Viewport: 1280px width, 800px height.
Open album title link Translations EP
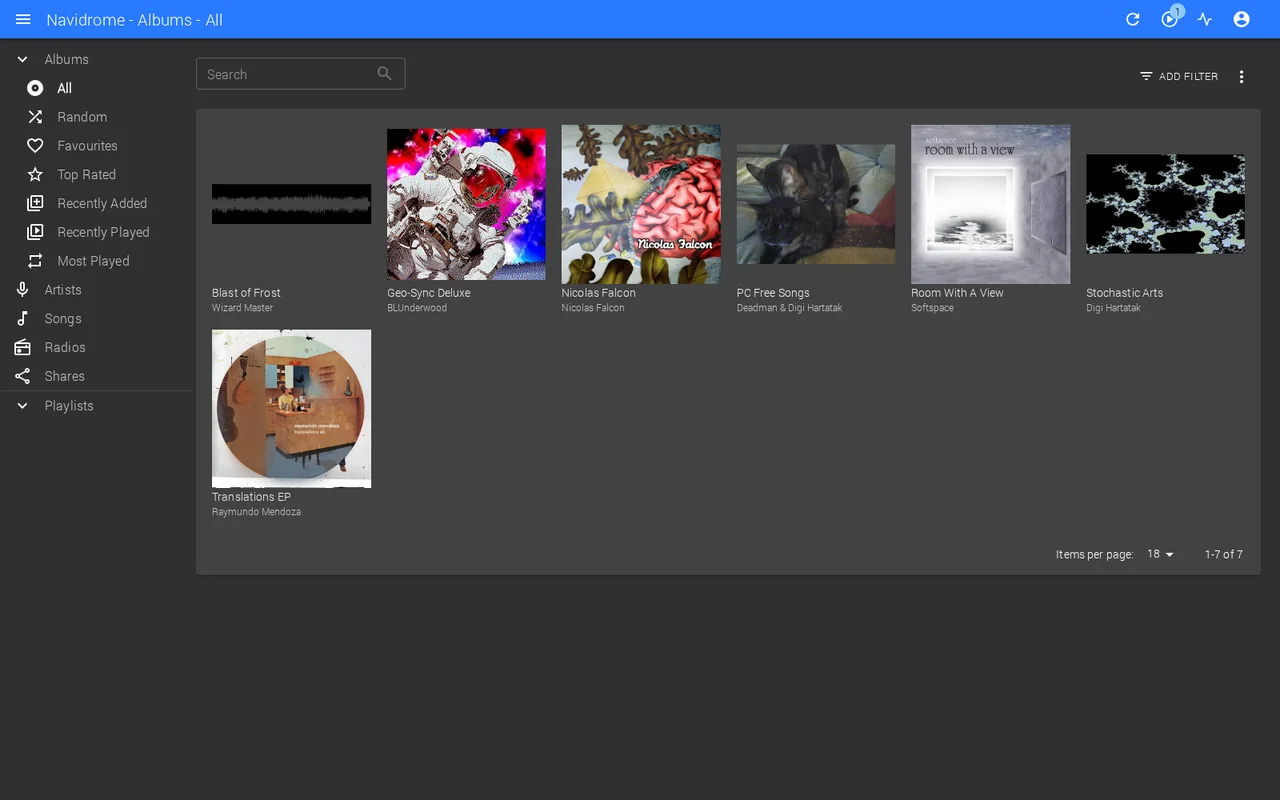click(251, 497)
